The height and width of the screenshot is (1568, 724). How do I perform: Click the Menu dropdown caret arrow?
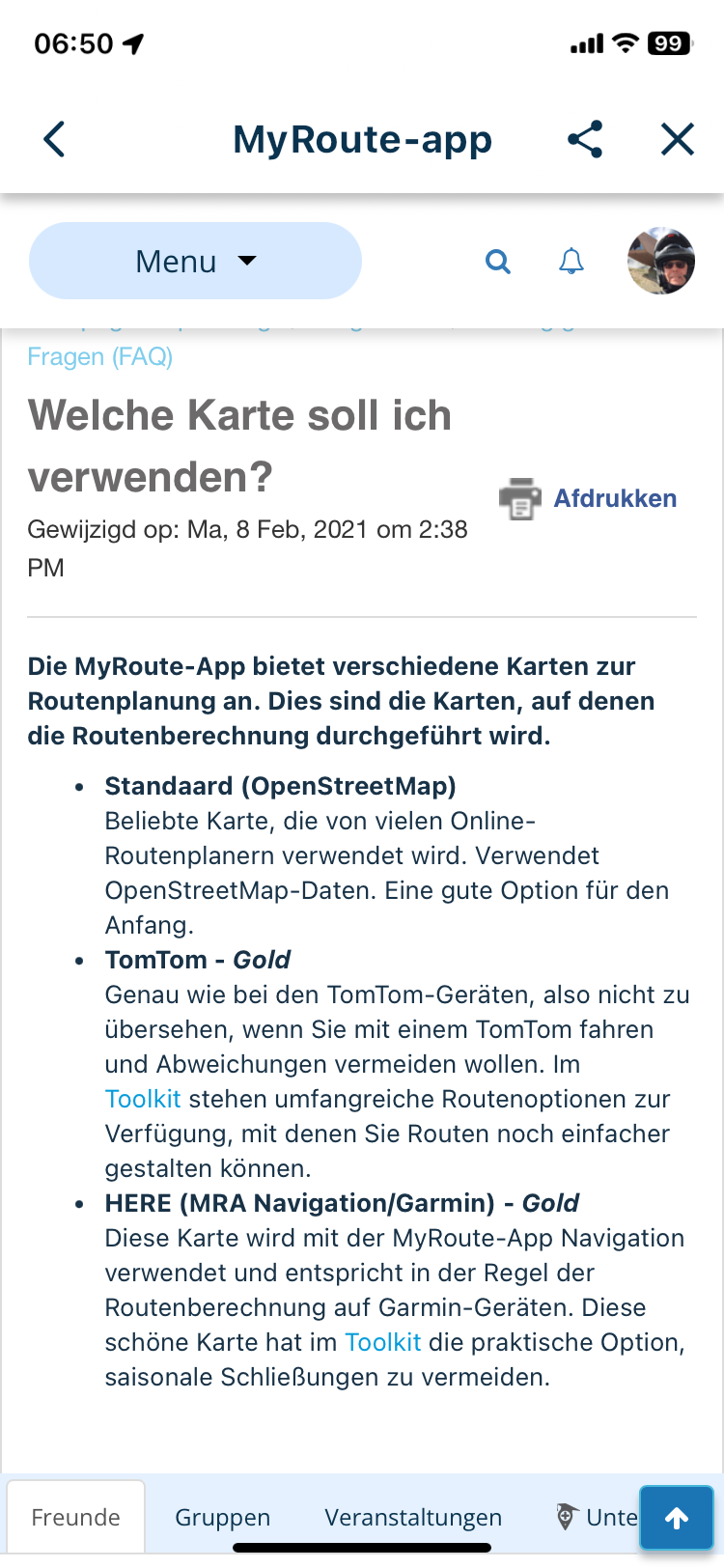pyautogui.click(x=248, y=261)
